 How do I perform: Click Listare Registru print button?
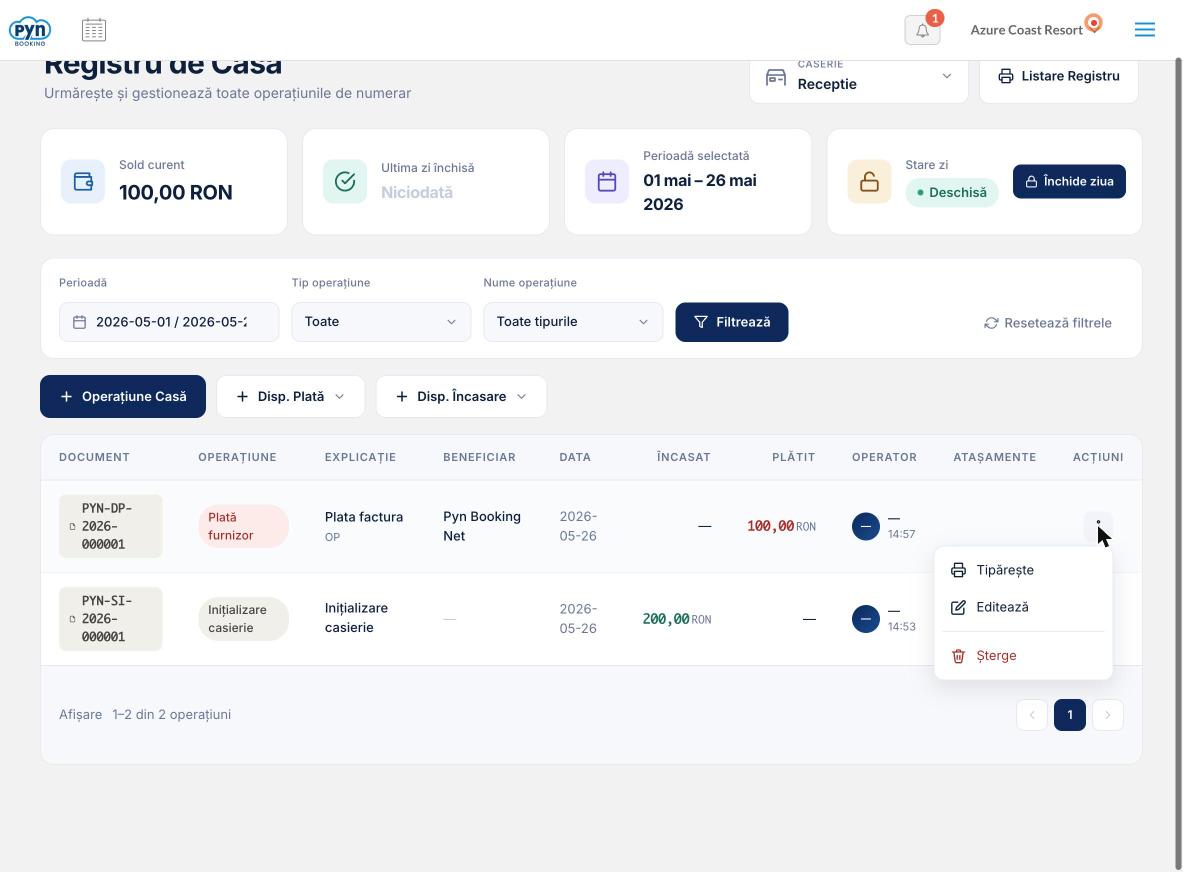pyautogui.click(x=1059, y=76)
